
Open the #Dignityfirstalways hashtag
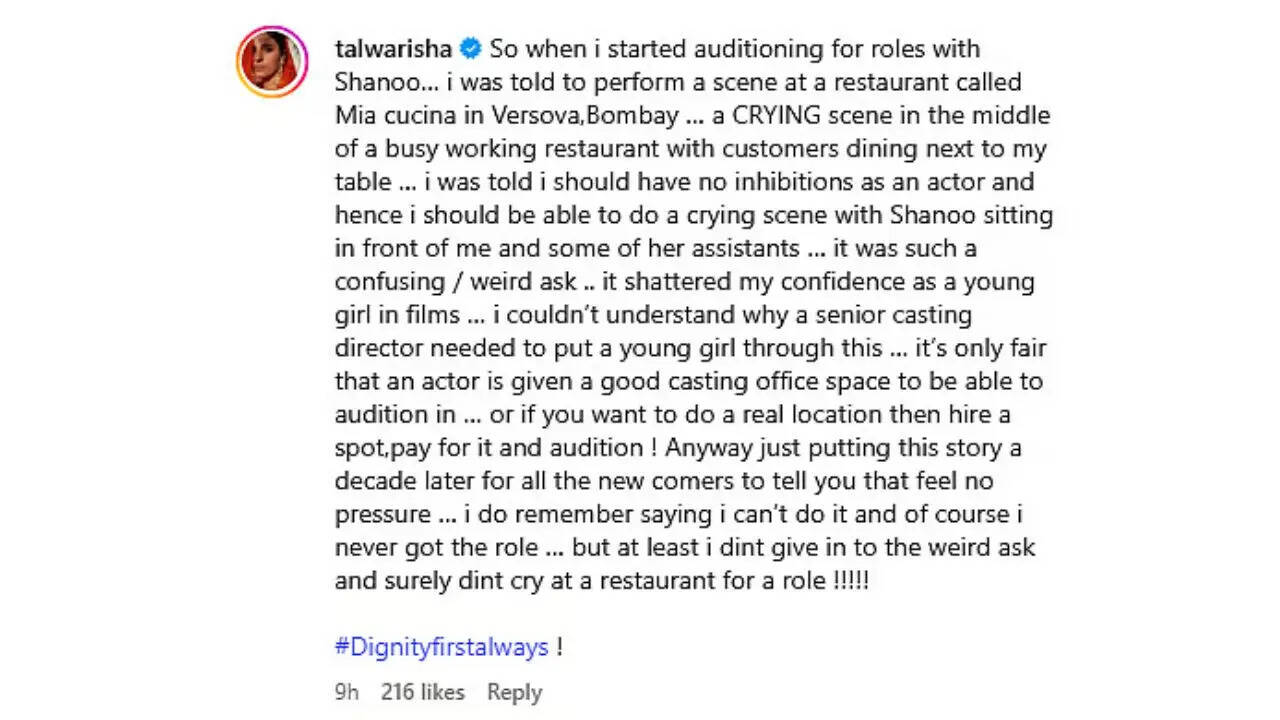pos(441,646)
